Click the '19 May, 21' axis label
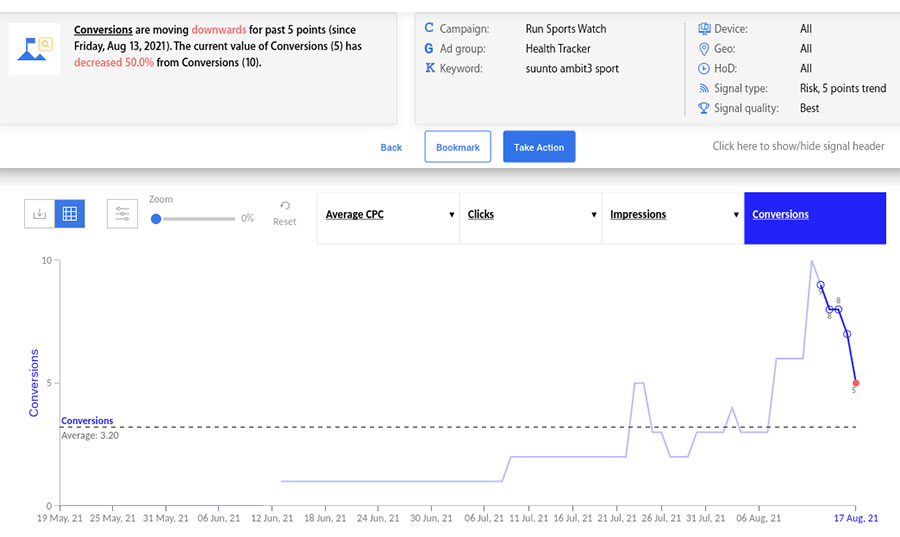 point(60,518)
